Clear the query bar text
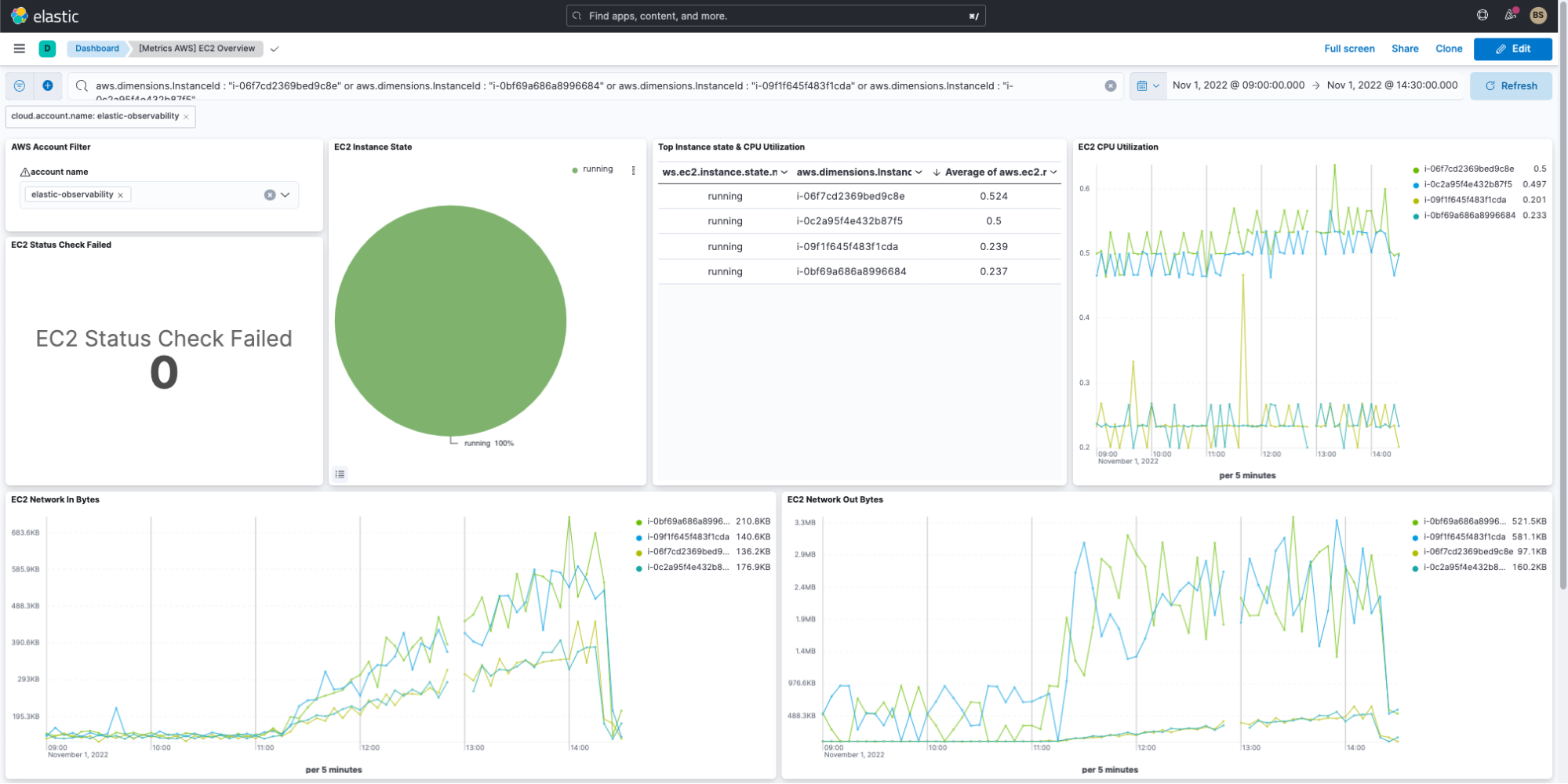Image resolution: width=1568 pixels, height=784 pixels. click(x=1111, y=86)
